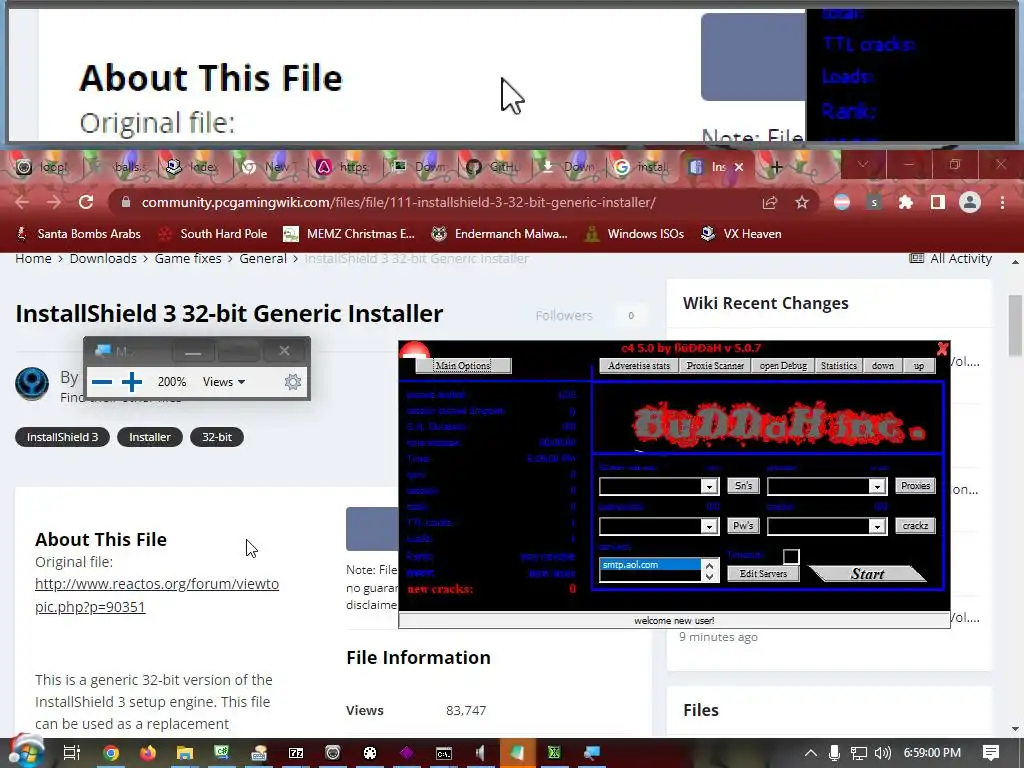Click the Statistics button in c4
Image resolution: width=1024 pixels, height=768 pixels.
pos(839,366)
